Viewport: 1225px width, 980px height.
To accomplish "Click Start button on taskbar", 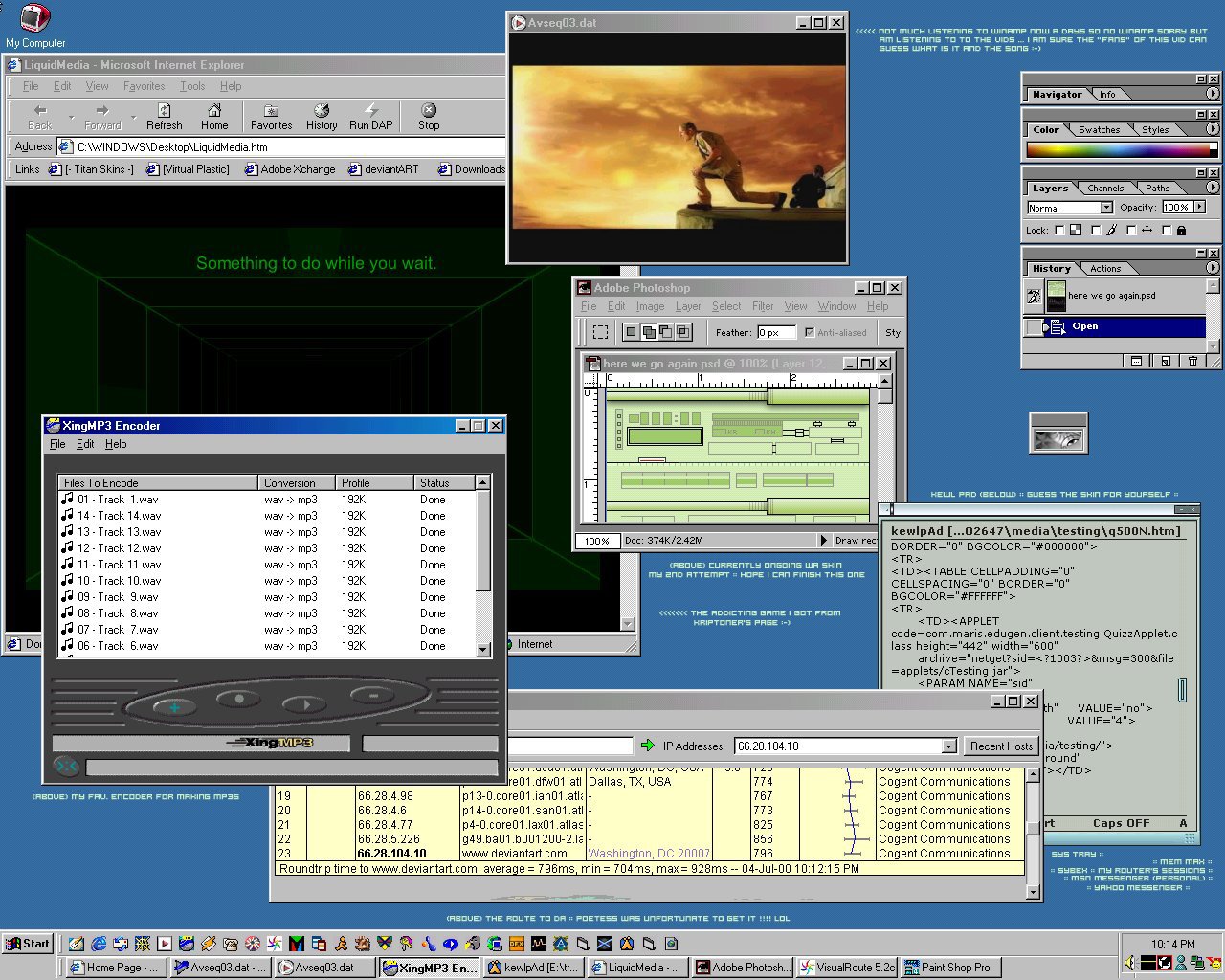I will [x=28, y=944].
